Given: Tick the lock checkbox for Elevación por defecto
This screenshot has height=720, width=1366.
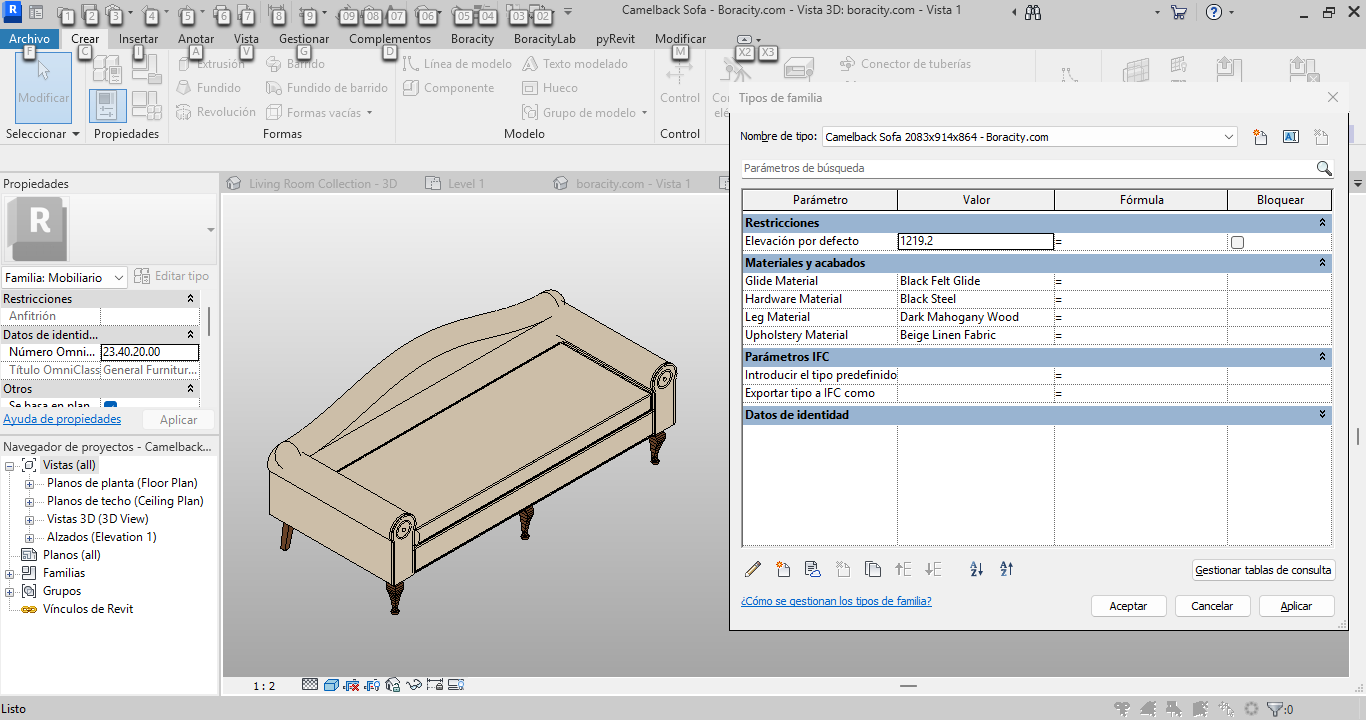Looking at the screenshot, I should tap(1237, 242).
